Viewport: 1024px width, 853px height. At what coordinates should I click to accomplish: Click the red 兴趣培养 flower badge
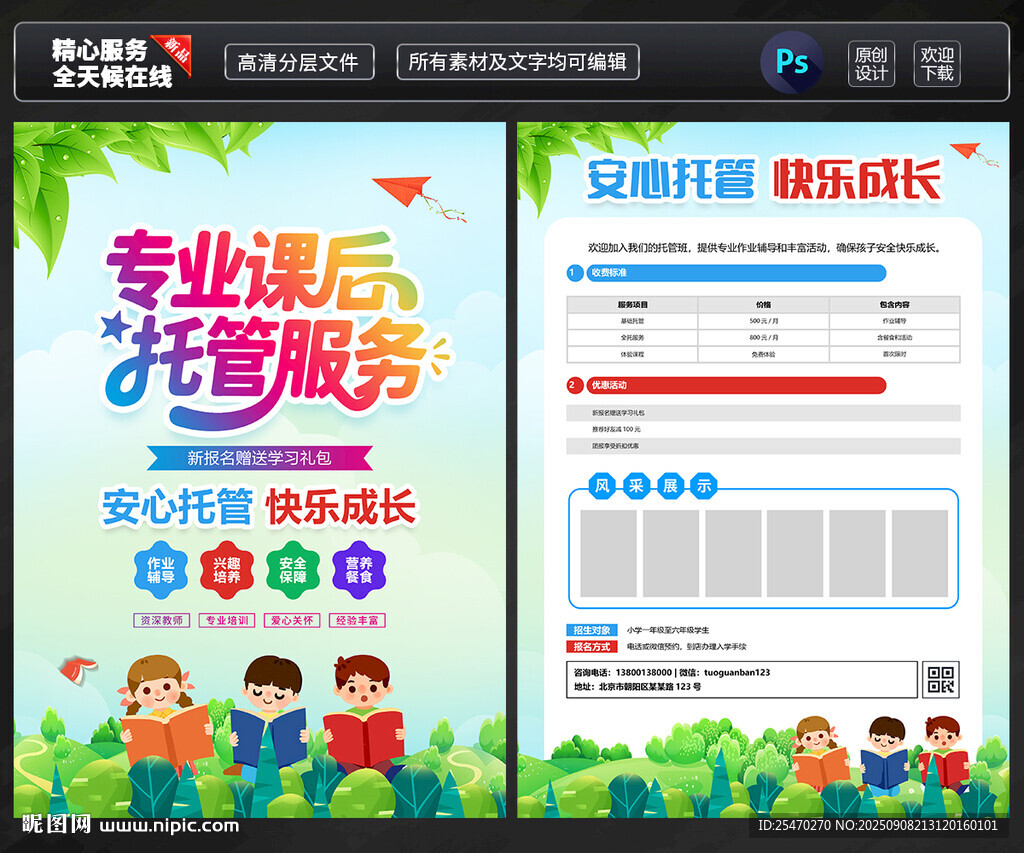click(227, 570)
